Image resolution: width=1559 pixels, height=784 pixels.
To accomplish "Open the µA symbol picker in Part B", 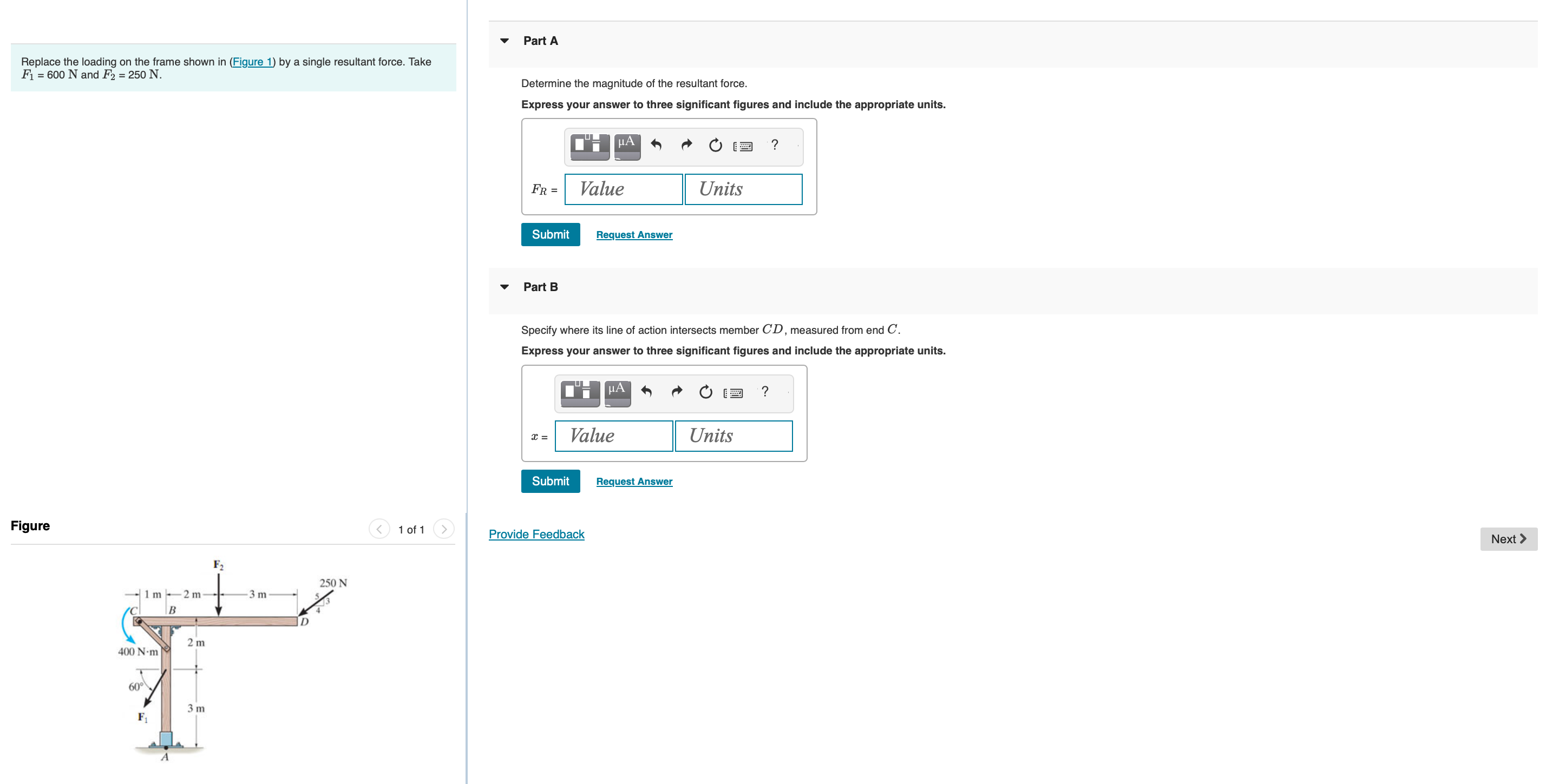I will pos(617,393).
